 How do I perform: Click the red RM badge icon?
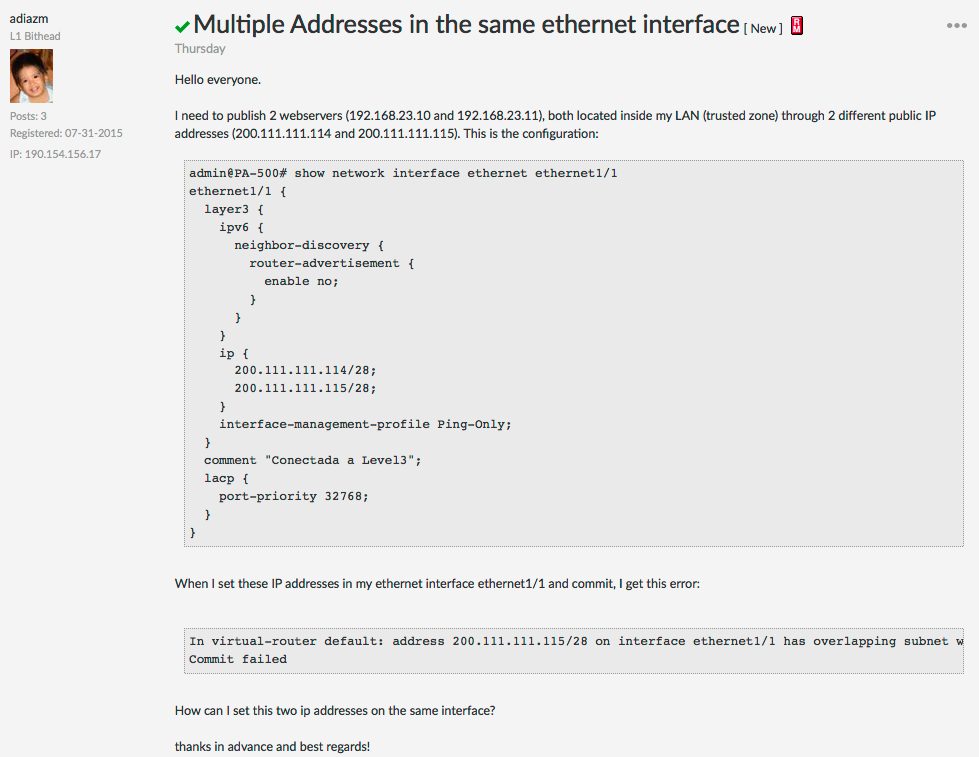pyautogui.click(x=797, y=26)
